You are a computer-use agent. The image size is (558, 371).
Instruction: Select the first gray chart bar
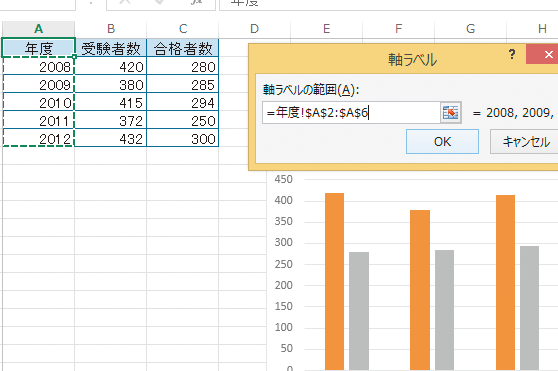359,311
